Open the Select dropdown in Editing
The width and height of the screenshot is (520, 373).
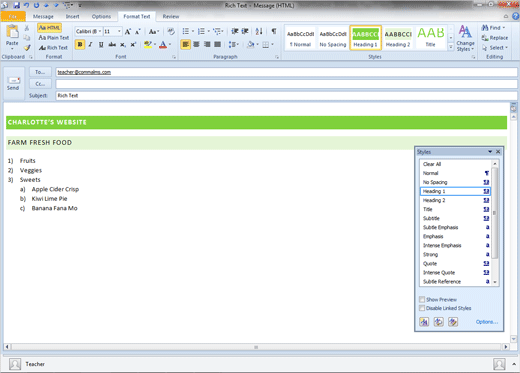pyautogui.click(x=495, y=48)
